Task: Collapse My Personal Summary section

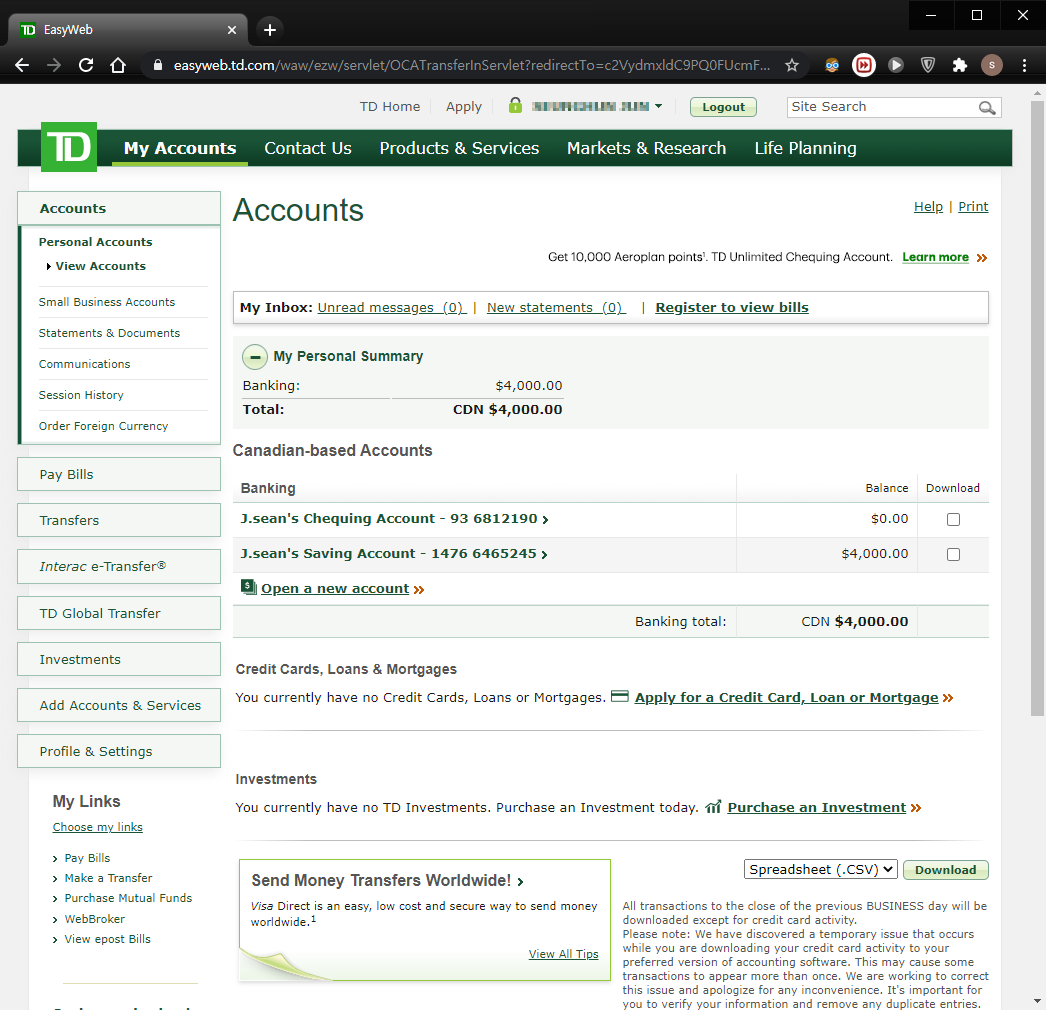Action: click(x=255, y=357)
